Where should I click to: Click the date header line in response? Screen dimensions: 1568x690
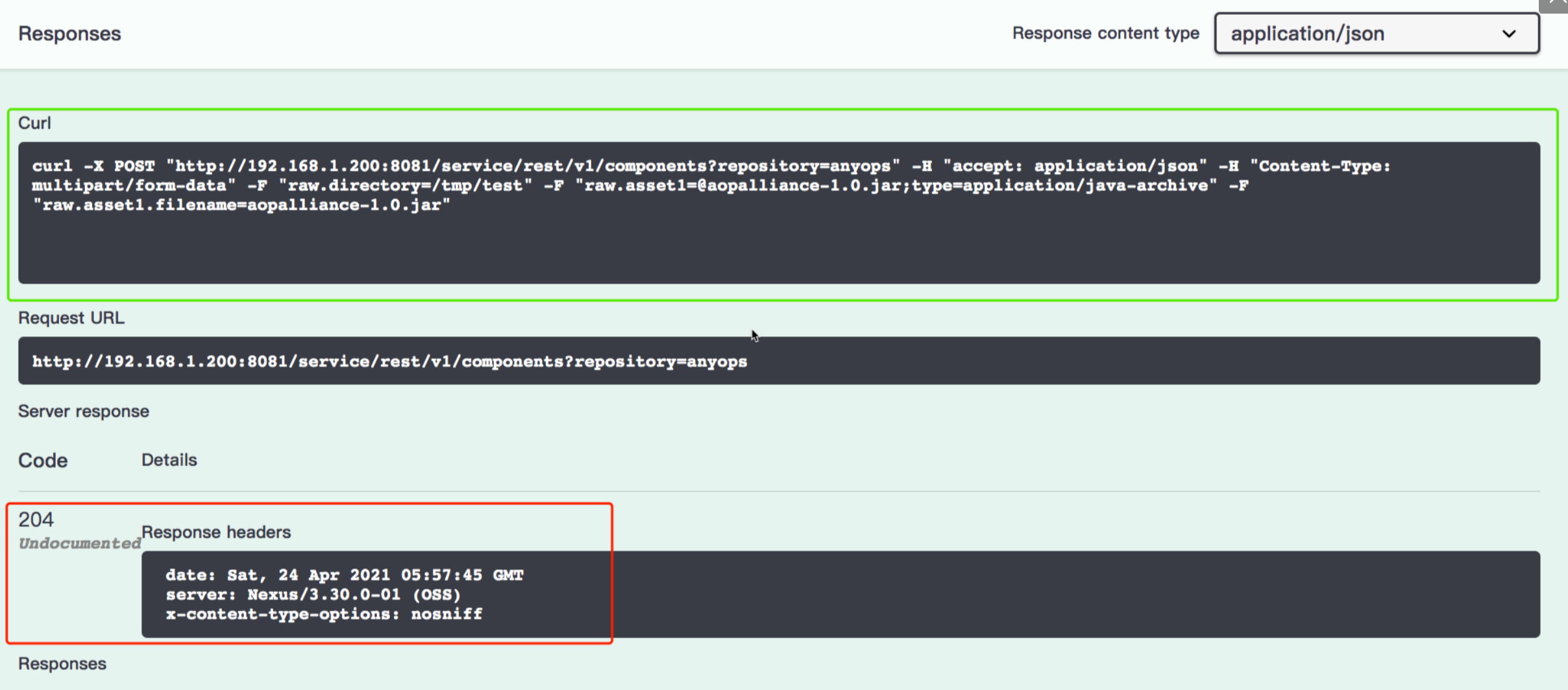tap(345, 575)
